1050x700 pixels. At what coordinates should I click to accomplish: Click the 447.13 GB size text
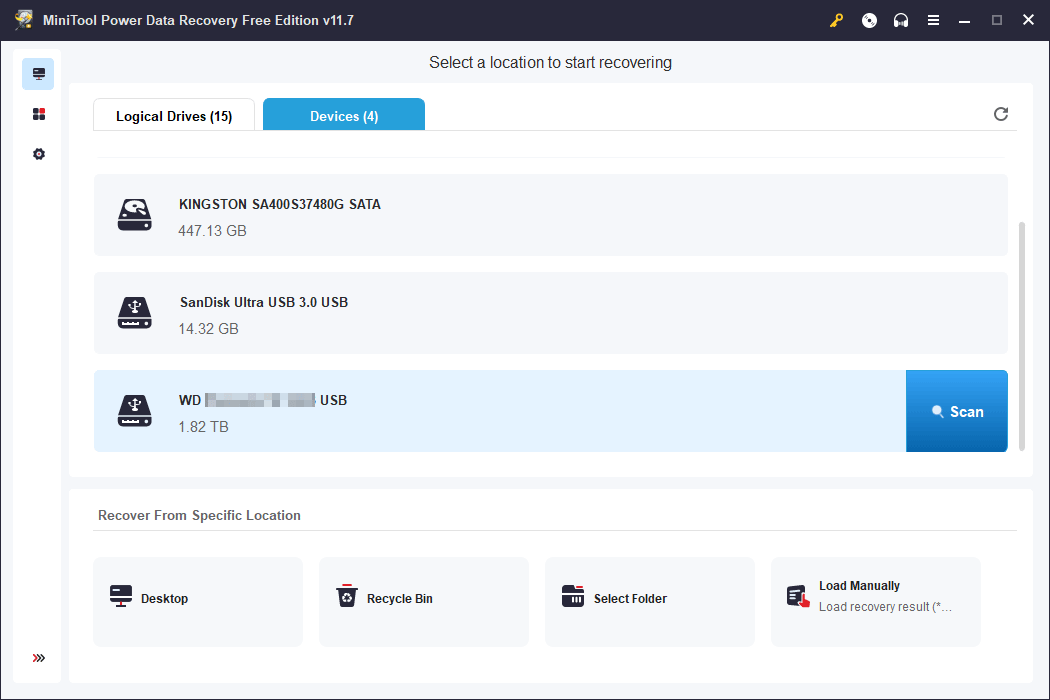pyautogui.click(x=212, y=231)
